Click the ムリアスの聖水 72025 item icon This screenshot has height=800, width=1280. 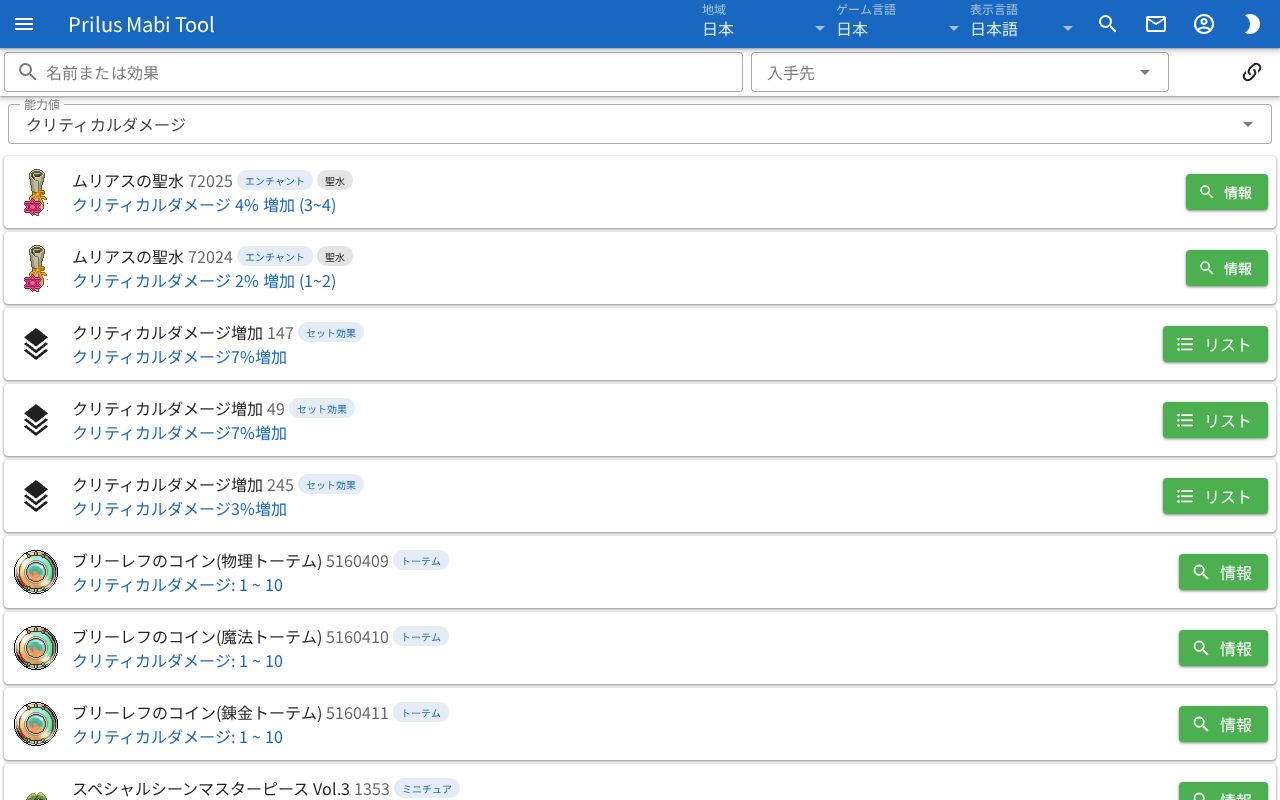36,192
